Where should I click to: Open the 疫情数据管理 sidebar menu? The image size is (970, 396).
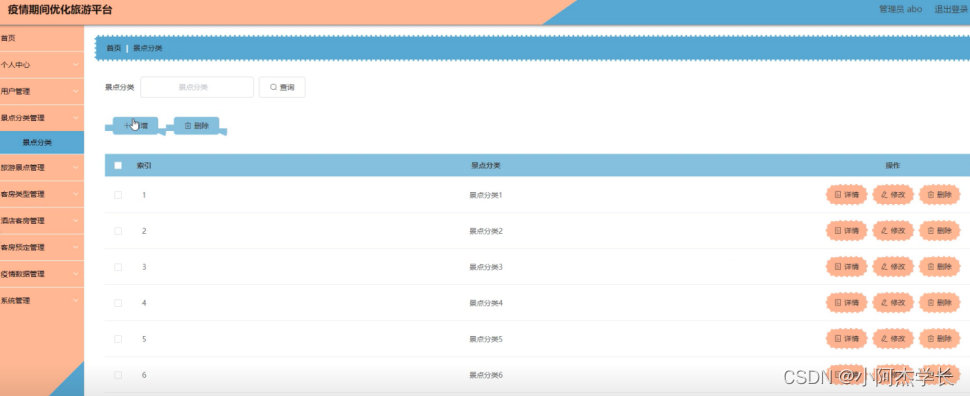pyautogui.click(x=41, y=274)
